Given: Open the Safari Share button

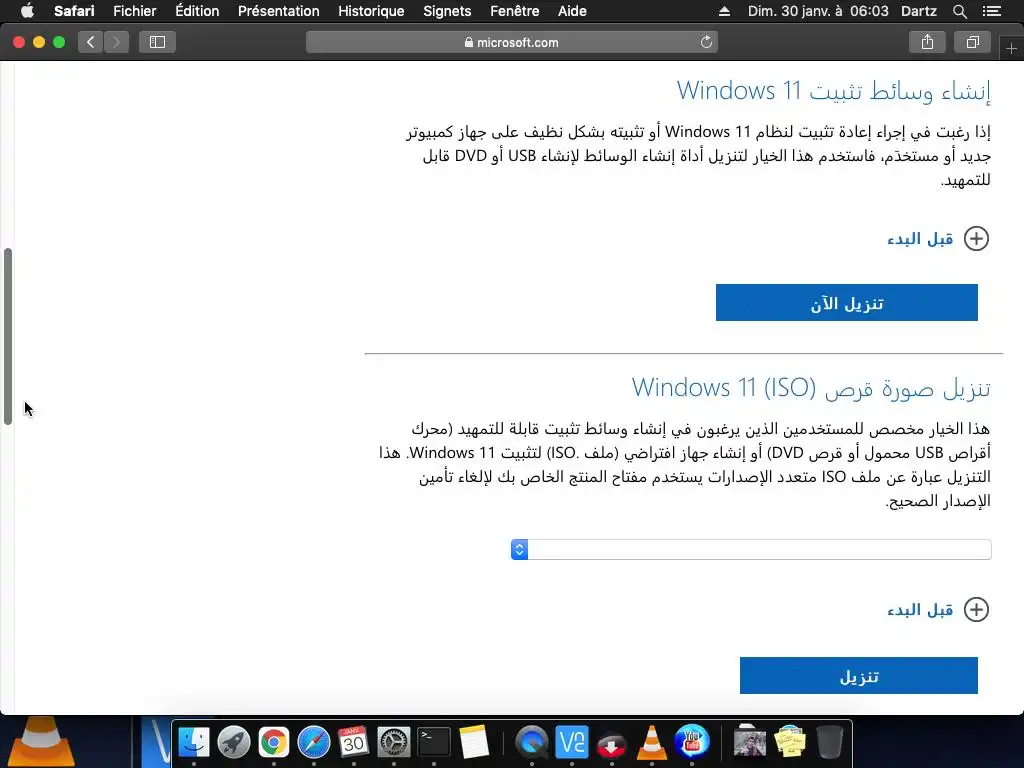Looking at the screenshot, I should point(927,42).
